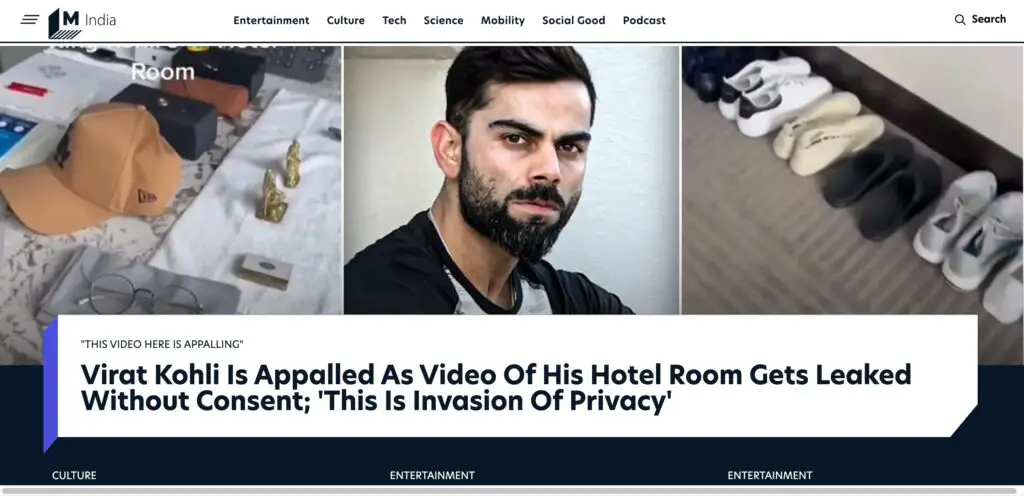Click the horizontal scrollbar at page bottom
1024x496 pixels.
coord(509,491)
